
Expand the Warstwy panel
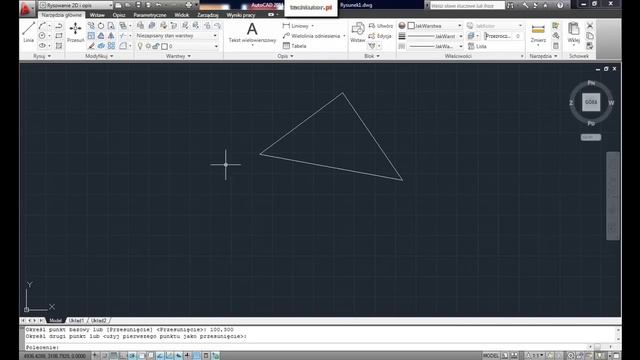click(178, 56)
